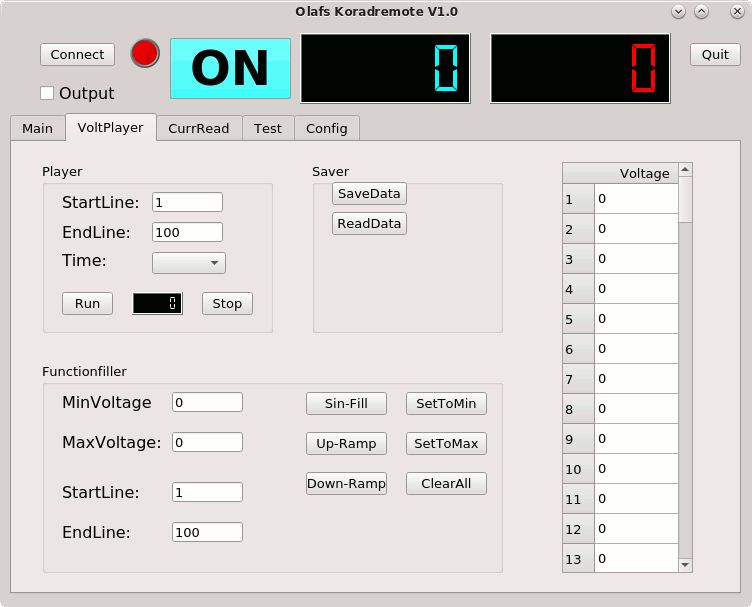
Task: Click the MaxVoltage input field
Action: (207, 442)
